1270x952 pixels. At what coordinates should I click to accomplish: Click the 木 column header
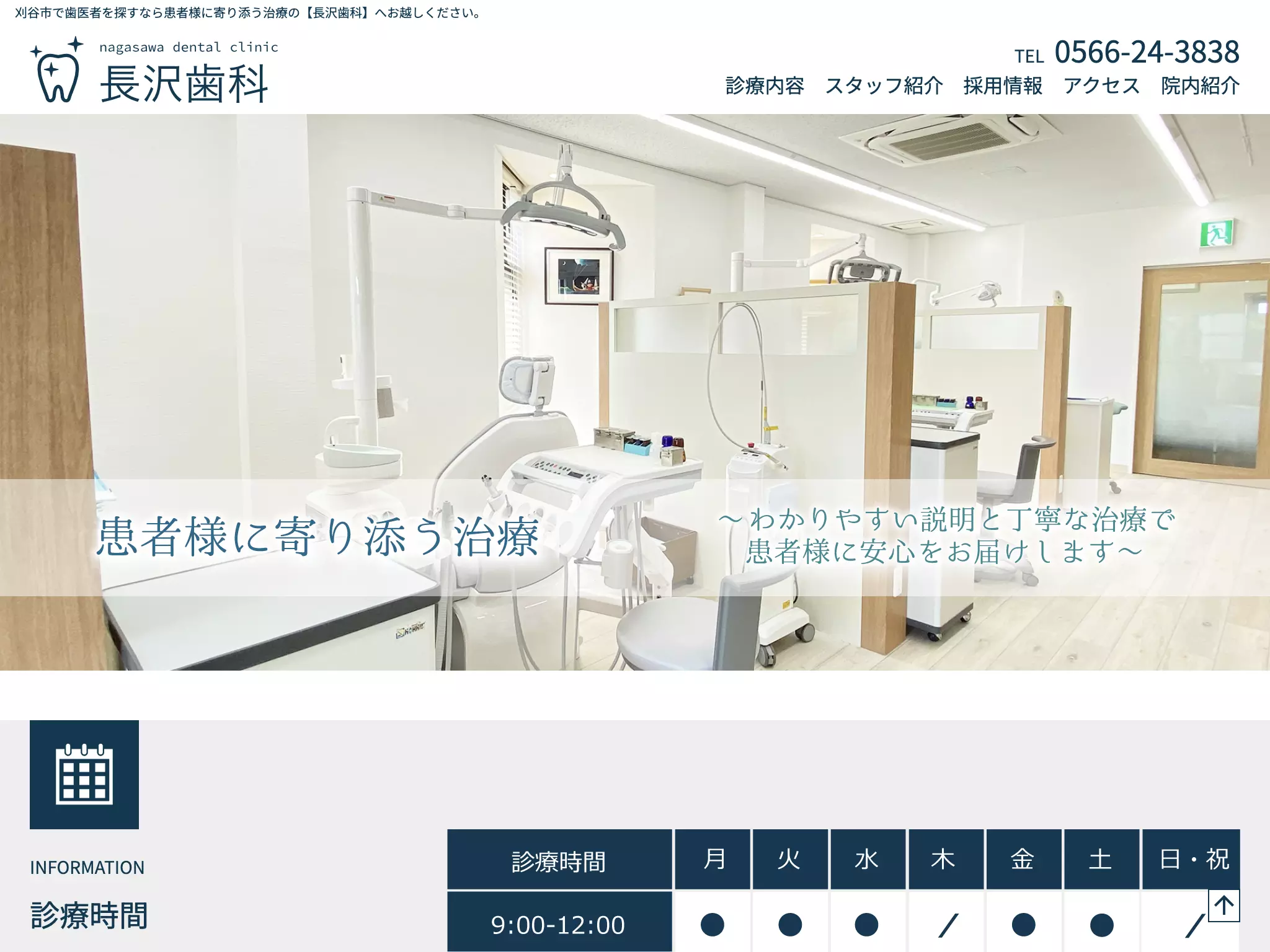[x=946, y=860]
